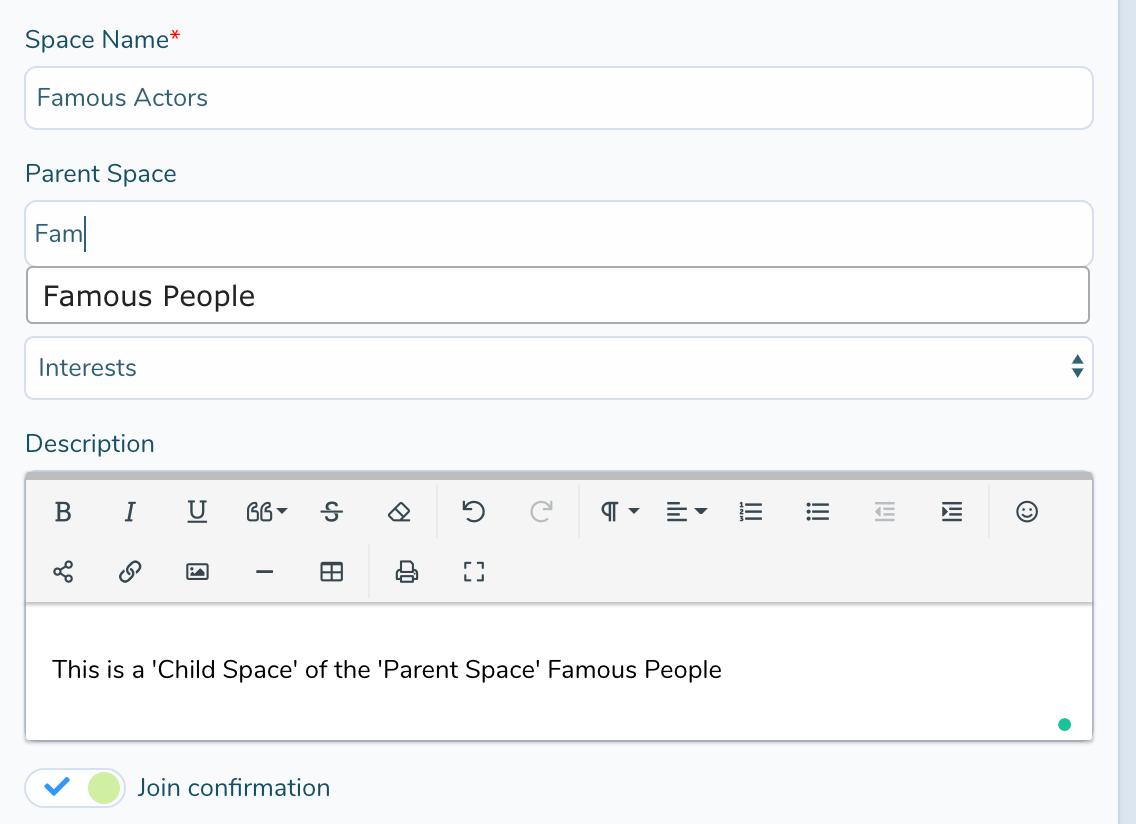1136x824 pixels.
Task: Insert a hyperlink
Action: pyautogui.click(x=130, y=572)
